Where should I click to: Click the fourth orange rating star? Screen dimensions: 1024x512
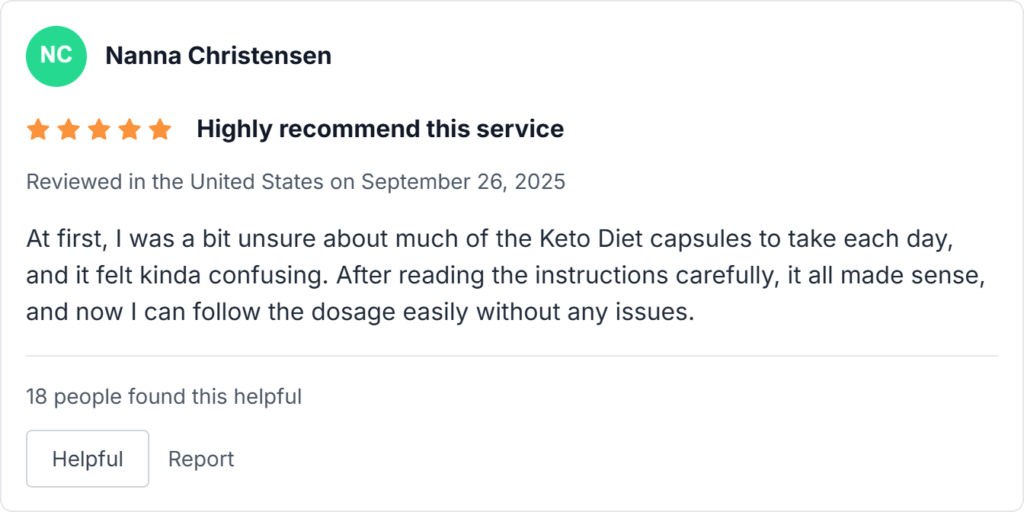[x=130, y=129]
